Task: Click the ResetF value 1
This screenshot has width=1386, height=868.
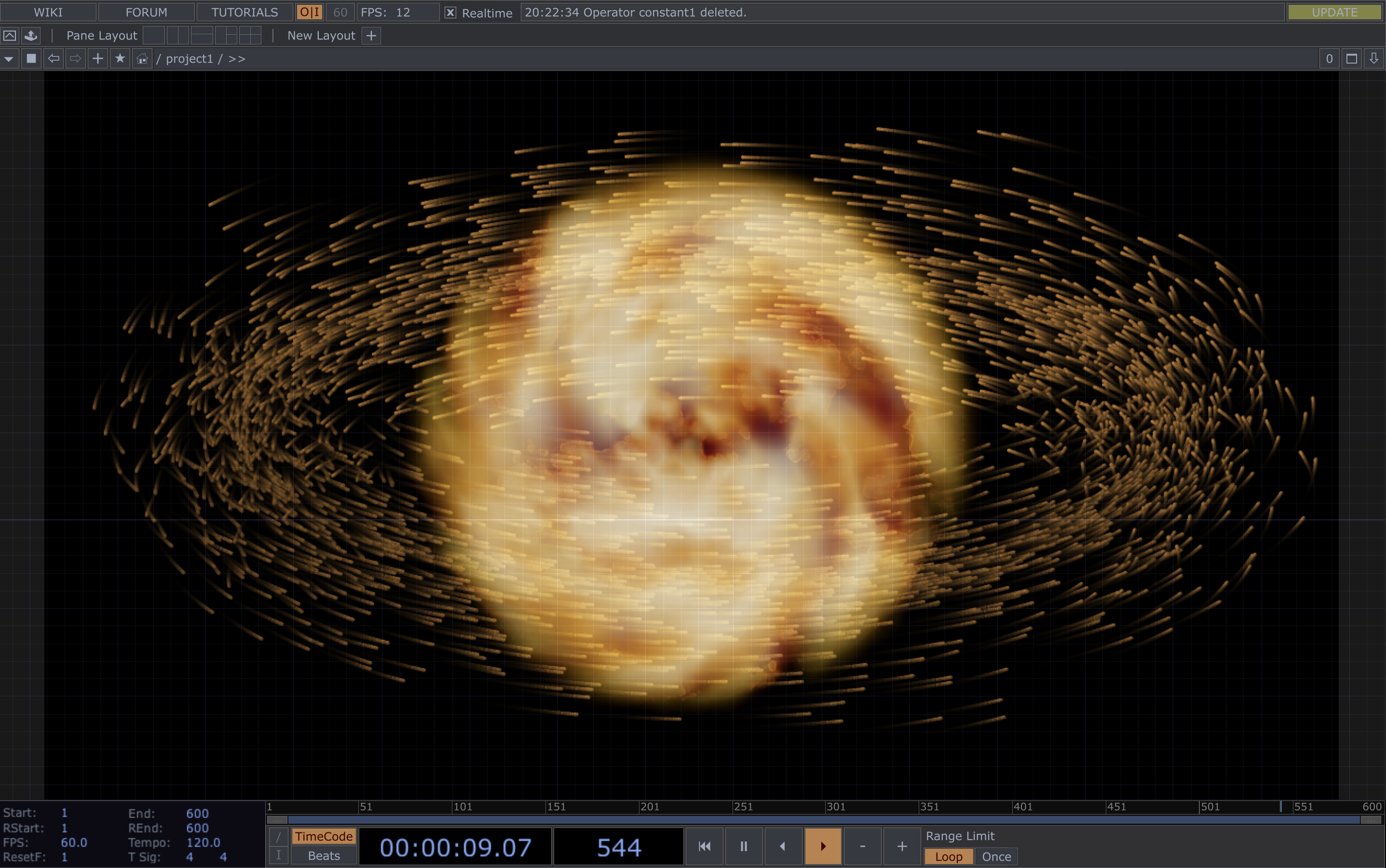Action: click(64, 857)
